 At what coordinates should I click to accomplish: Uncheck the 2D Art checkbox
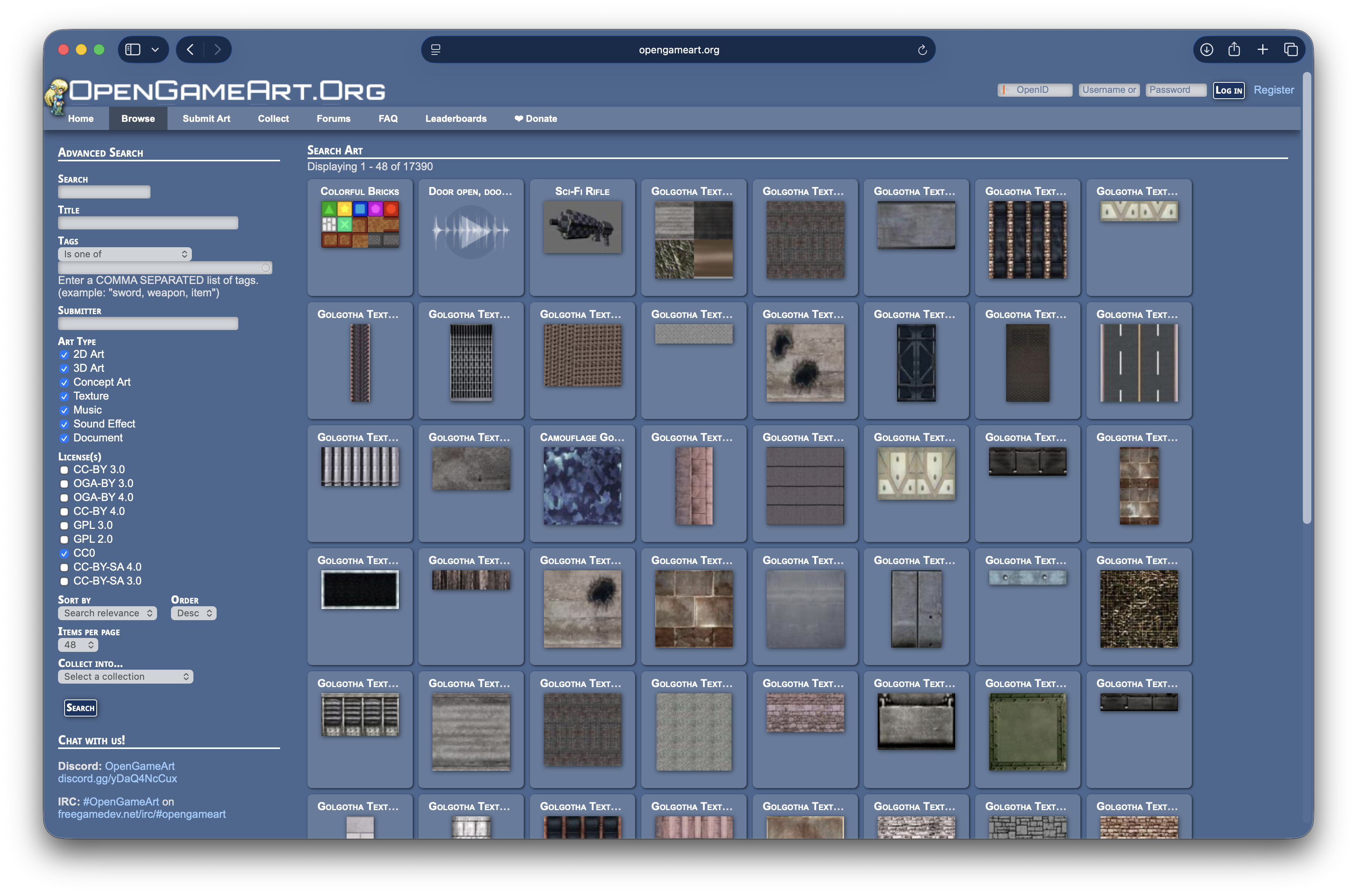(x=64, y=355)
